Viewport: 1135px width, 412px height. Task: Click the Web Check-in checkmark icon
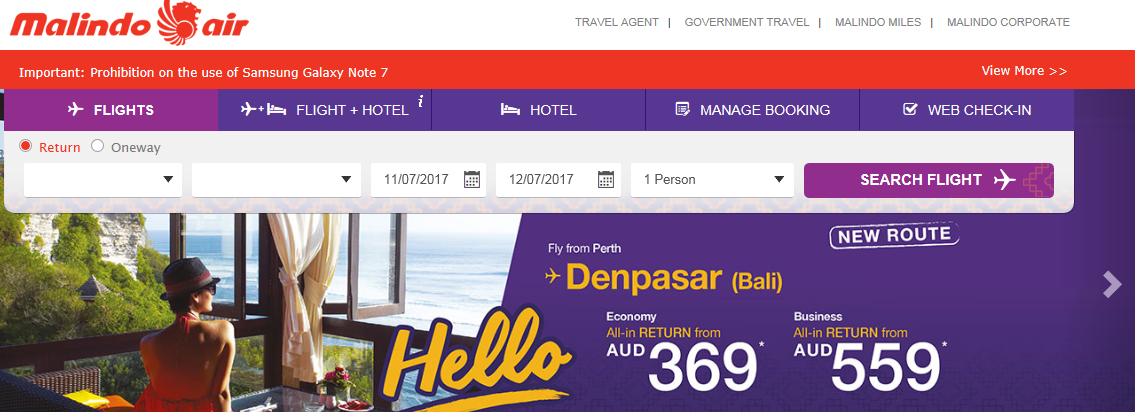click(911, 110)
